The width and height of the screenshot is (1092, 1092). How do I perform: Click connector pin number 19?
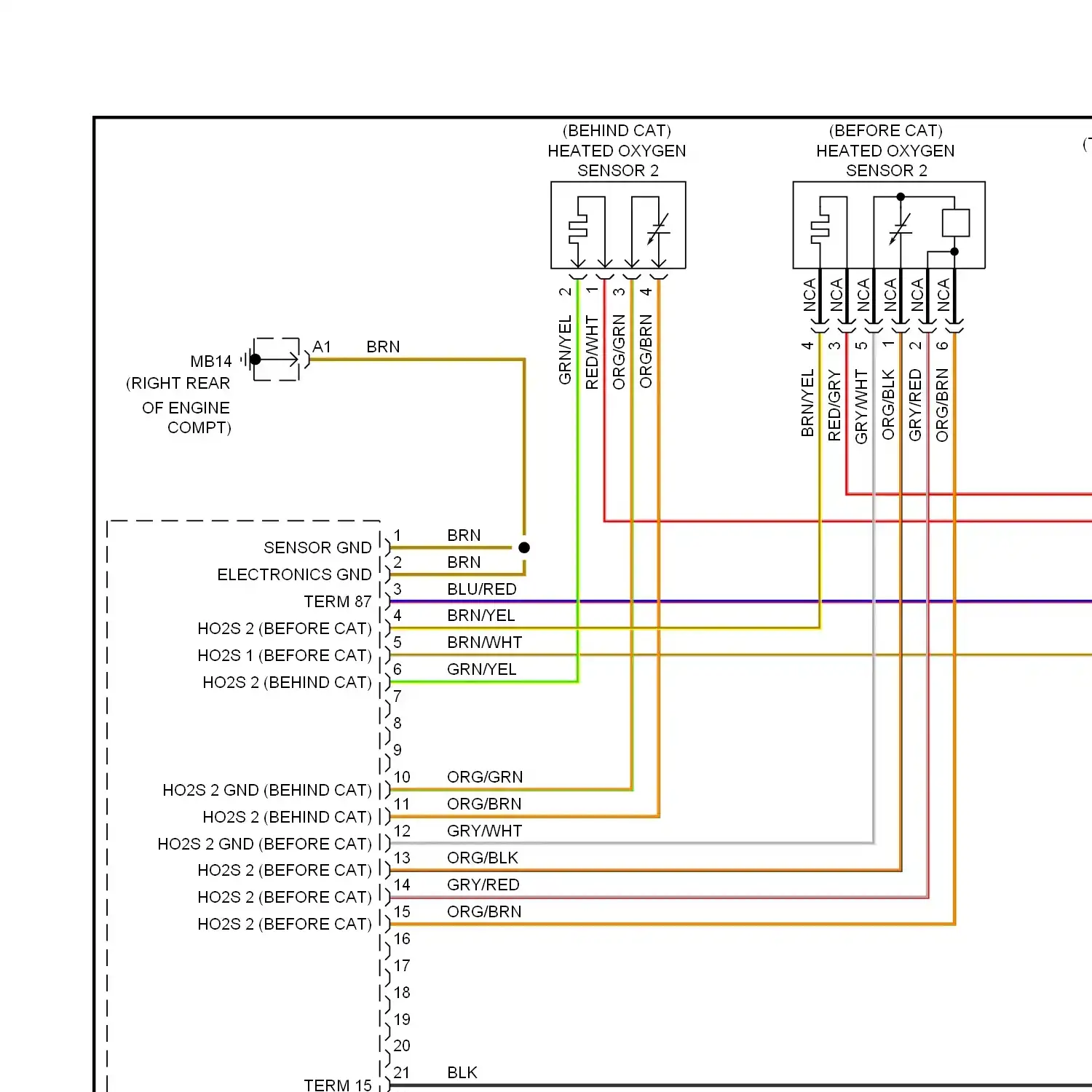[x=402, y=1019]
